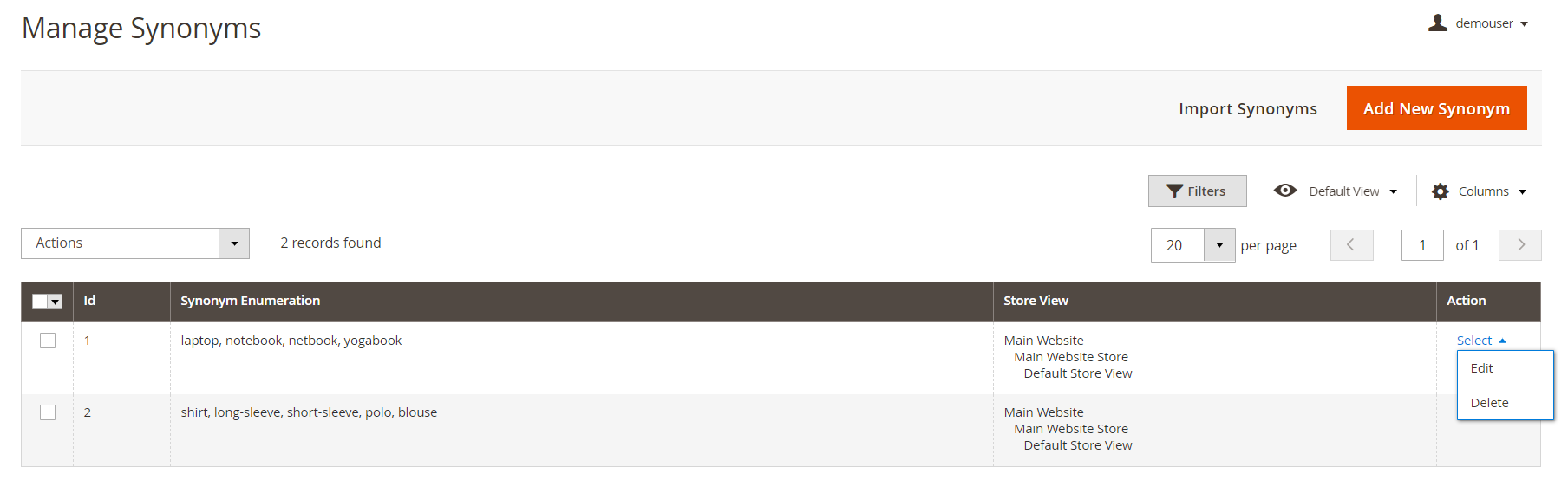Click the Columns gear icon

[1441, 191]
